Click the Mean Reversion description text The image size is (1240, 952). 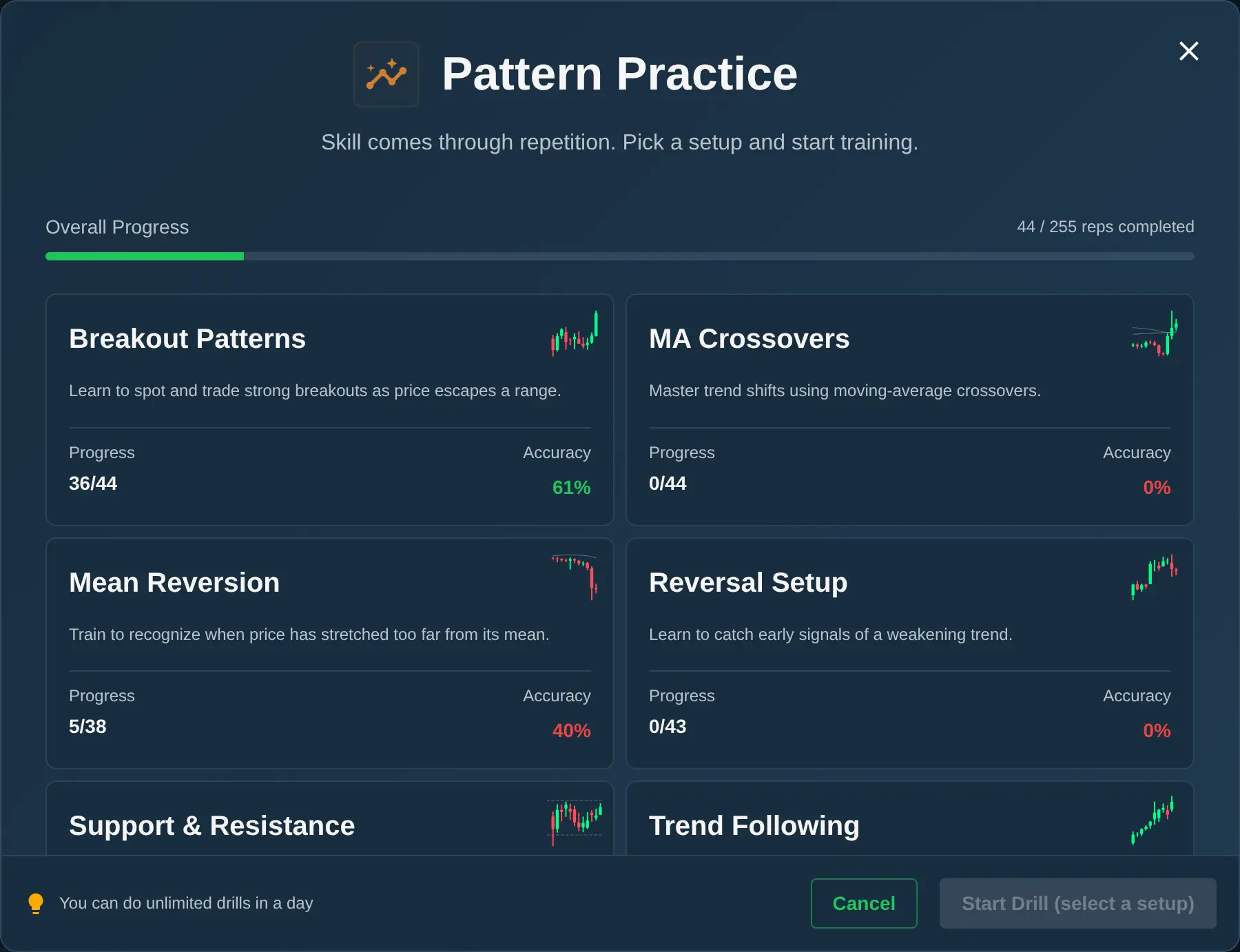(x=309, y=634)
